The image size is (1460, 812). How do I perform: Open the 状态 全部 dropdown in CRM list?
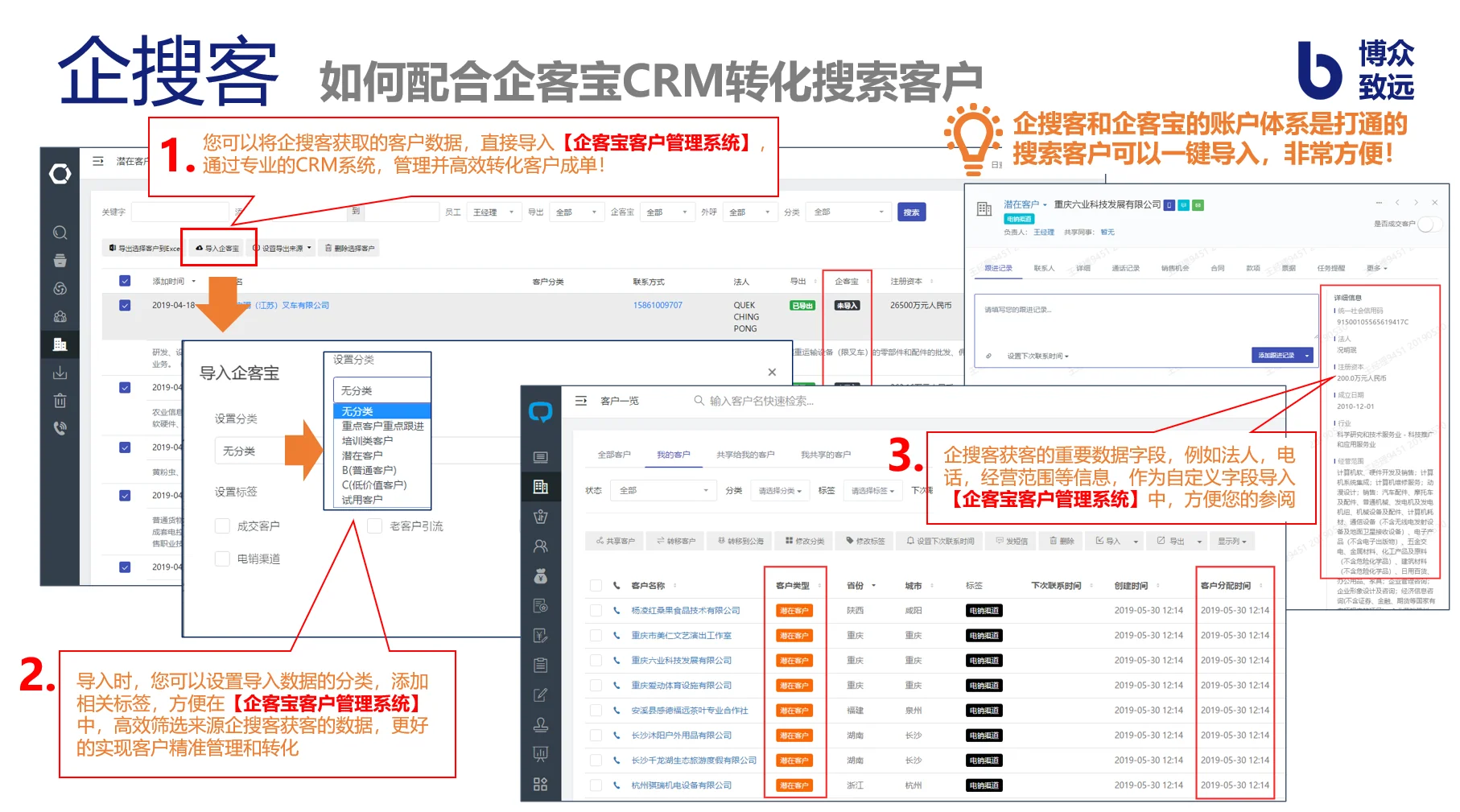pos(663,490)
